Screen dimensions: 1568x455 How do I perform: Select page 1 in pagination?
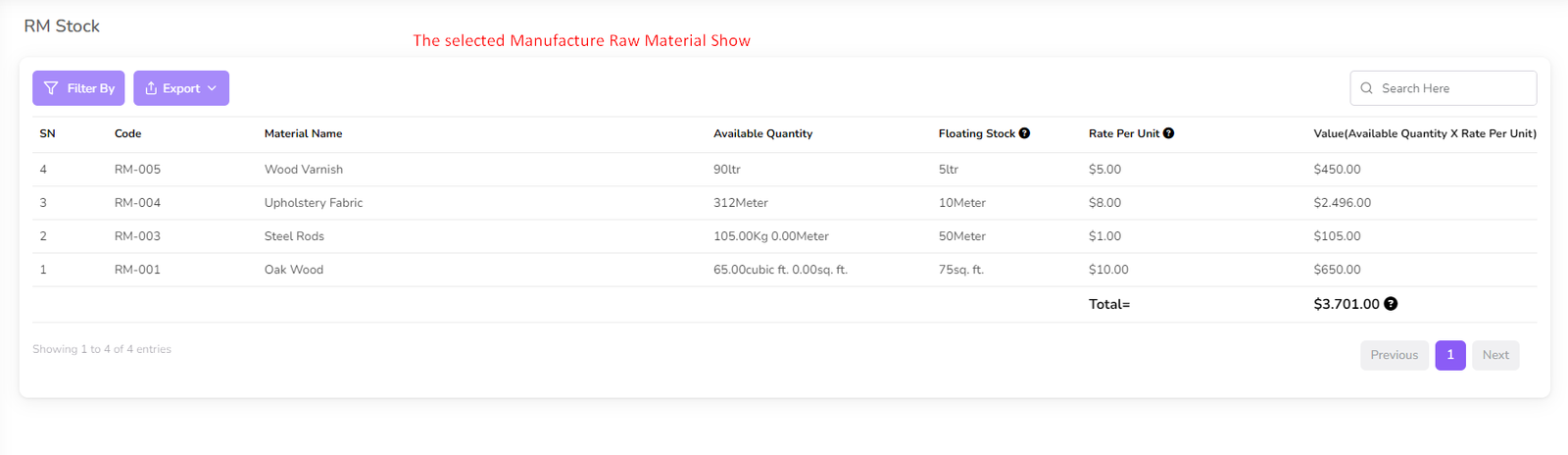[1450, 355]
